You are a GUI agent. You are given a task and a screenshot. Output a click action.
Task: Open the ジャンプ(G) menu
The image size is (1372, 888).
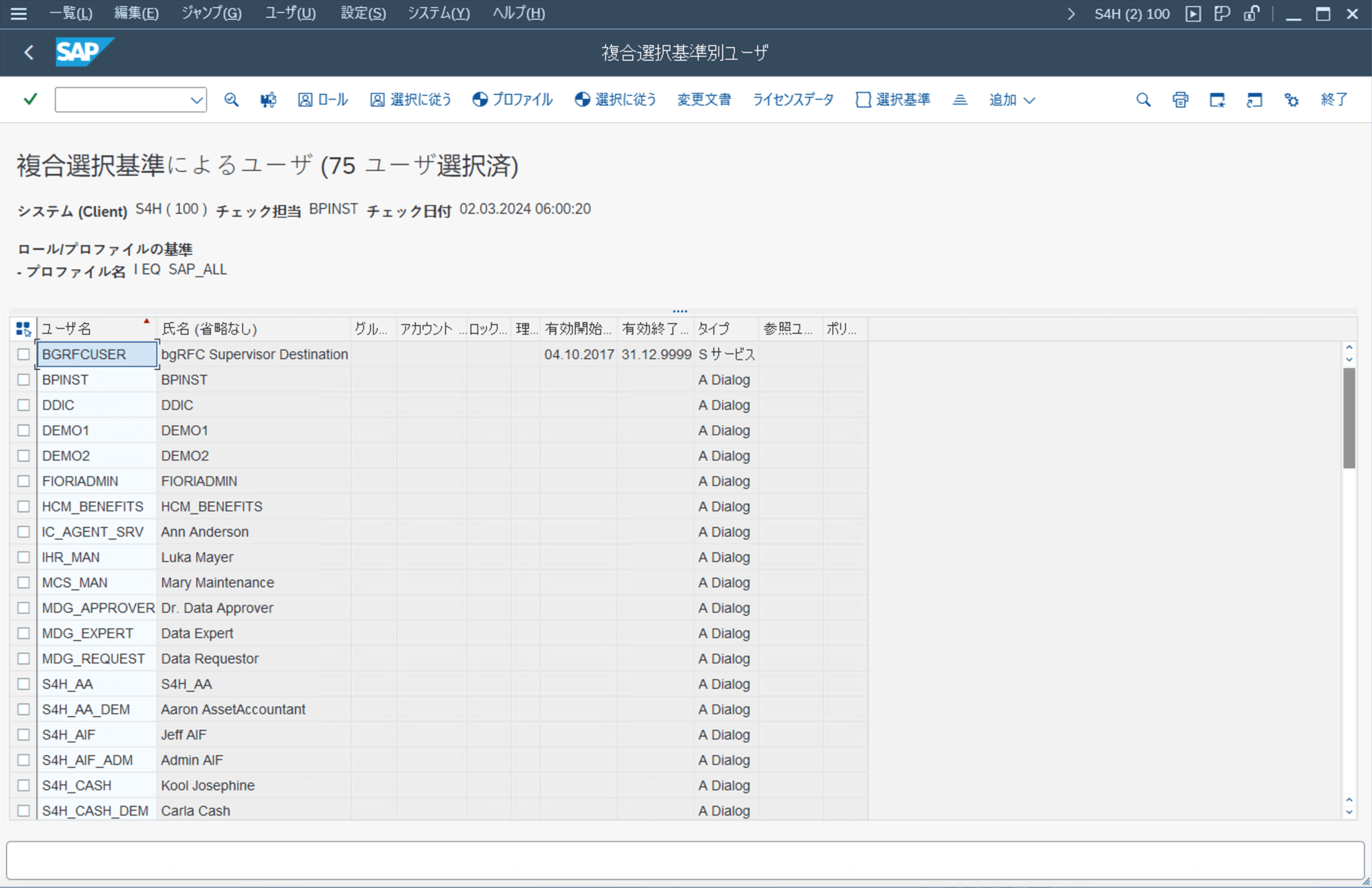[210, 13]
